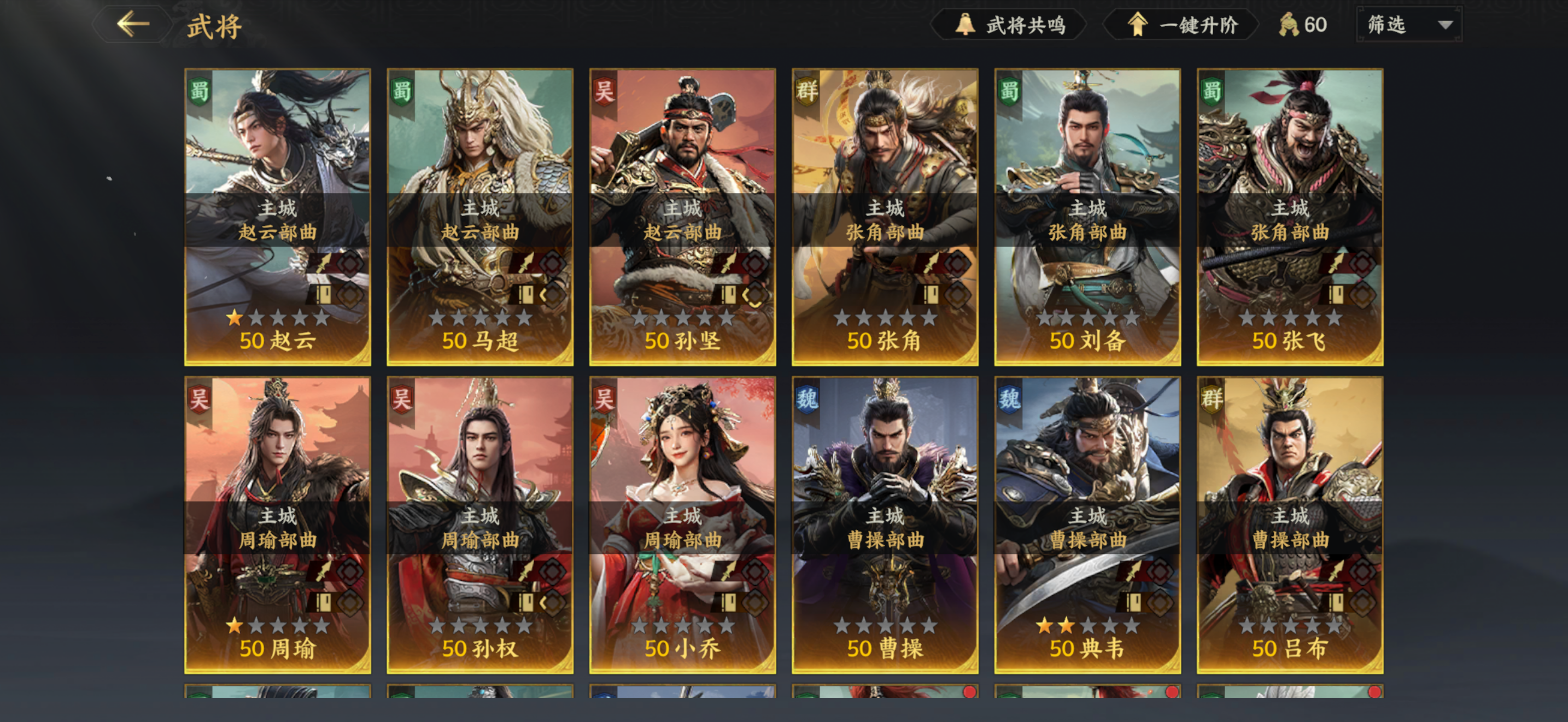This screenshot has width=1568, height=722.
Task: Click the up-arrow icon for 一键升阶
Action: [x=1137, y=25]
